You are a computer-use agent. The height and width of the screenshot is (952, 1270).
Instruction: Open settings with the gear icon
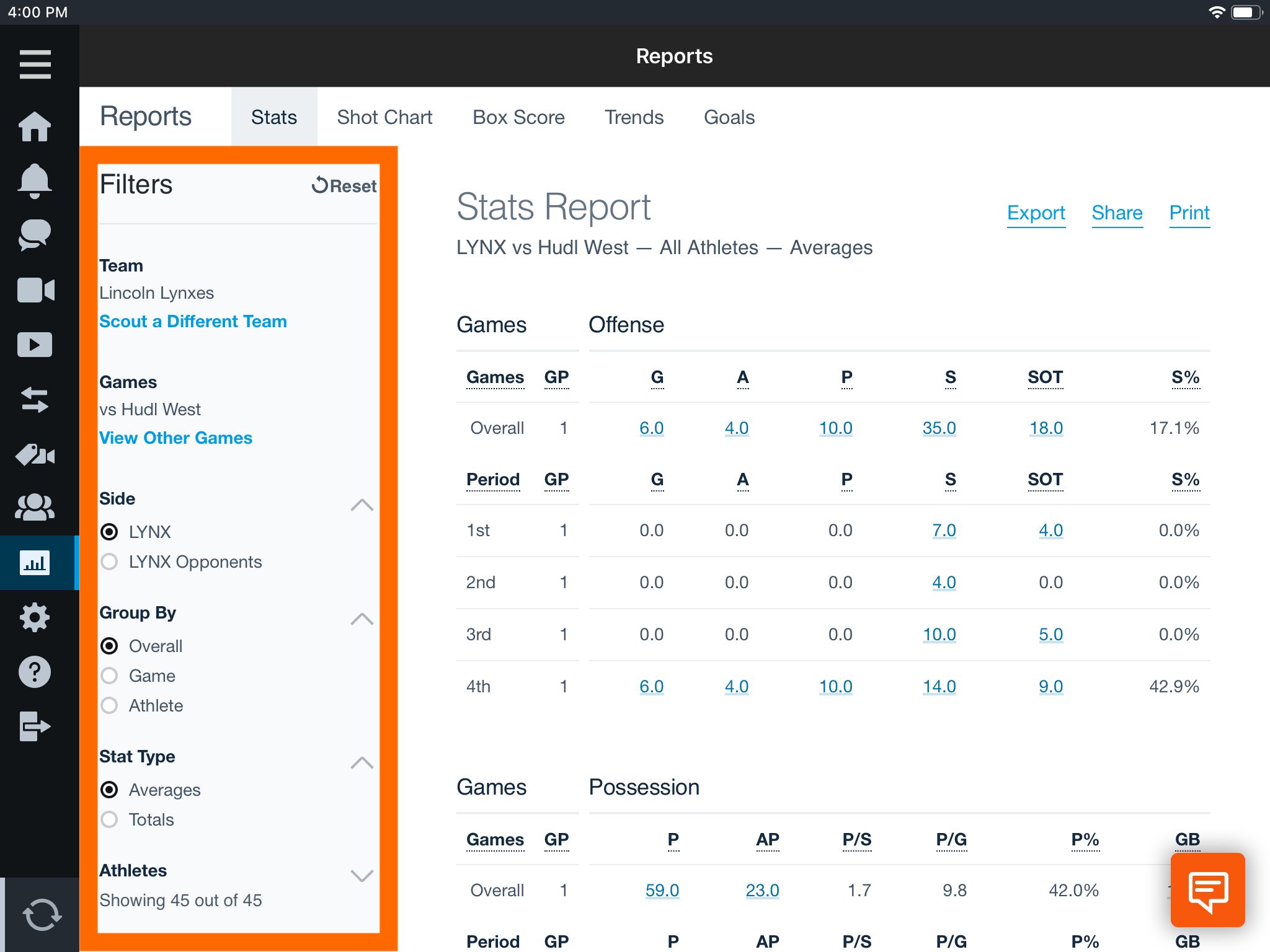(x=35, y=617)
